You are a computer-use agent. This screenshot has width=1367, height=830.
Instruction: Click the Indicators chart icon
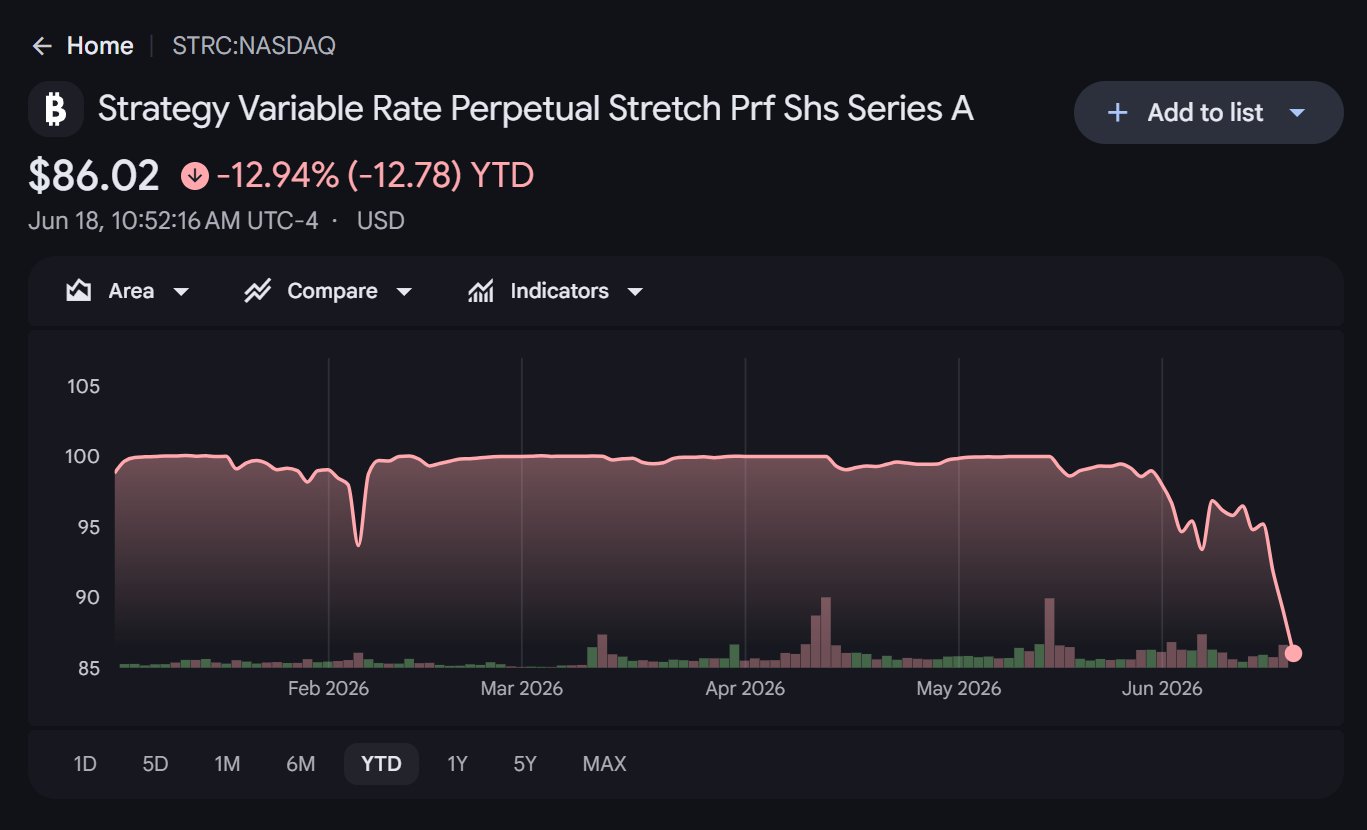481,292
